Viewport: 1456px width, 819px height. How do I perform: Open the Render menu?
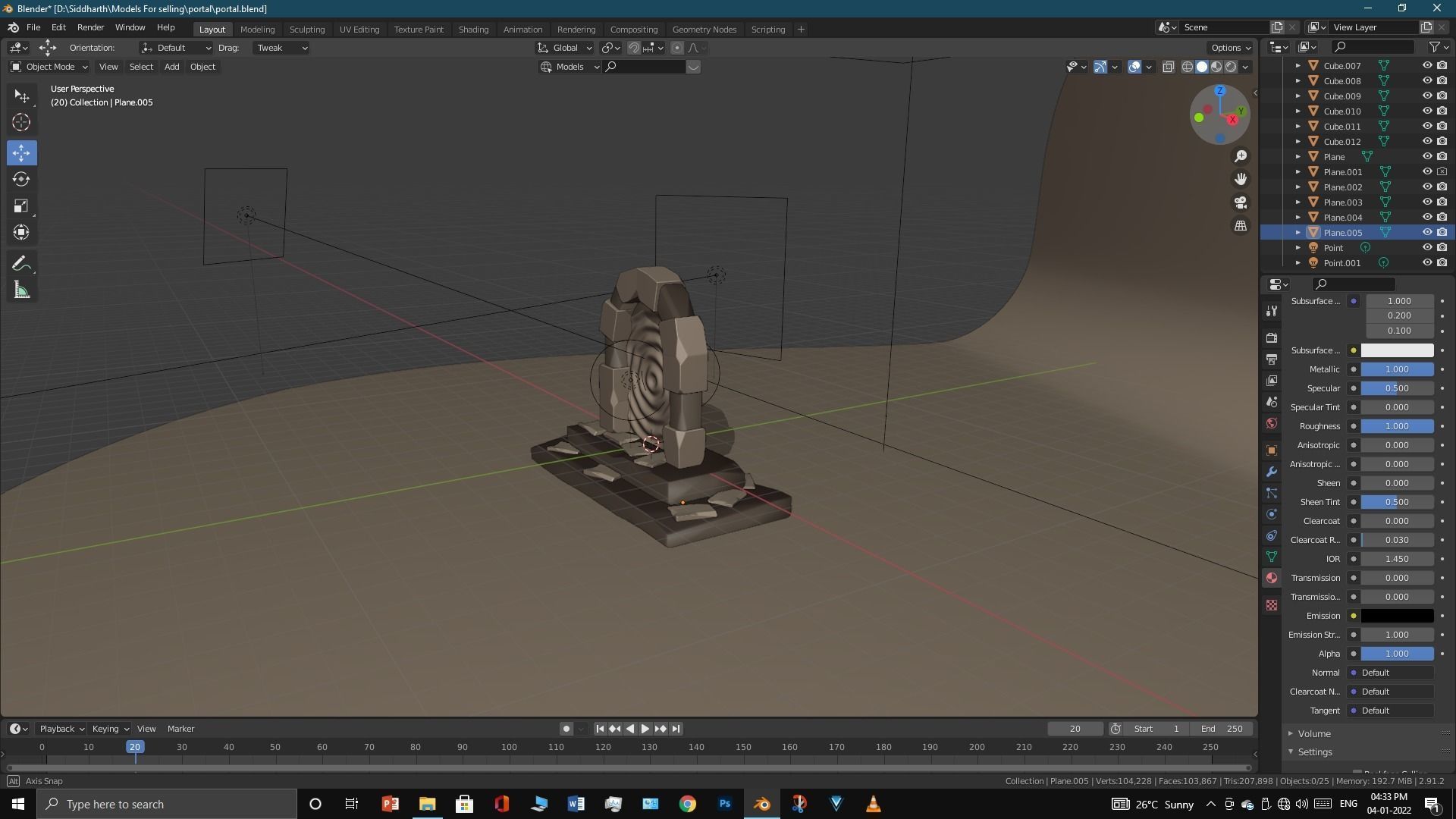click(90, 27)
